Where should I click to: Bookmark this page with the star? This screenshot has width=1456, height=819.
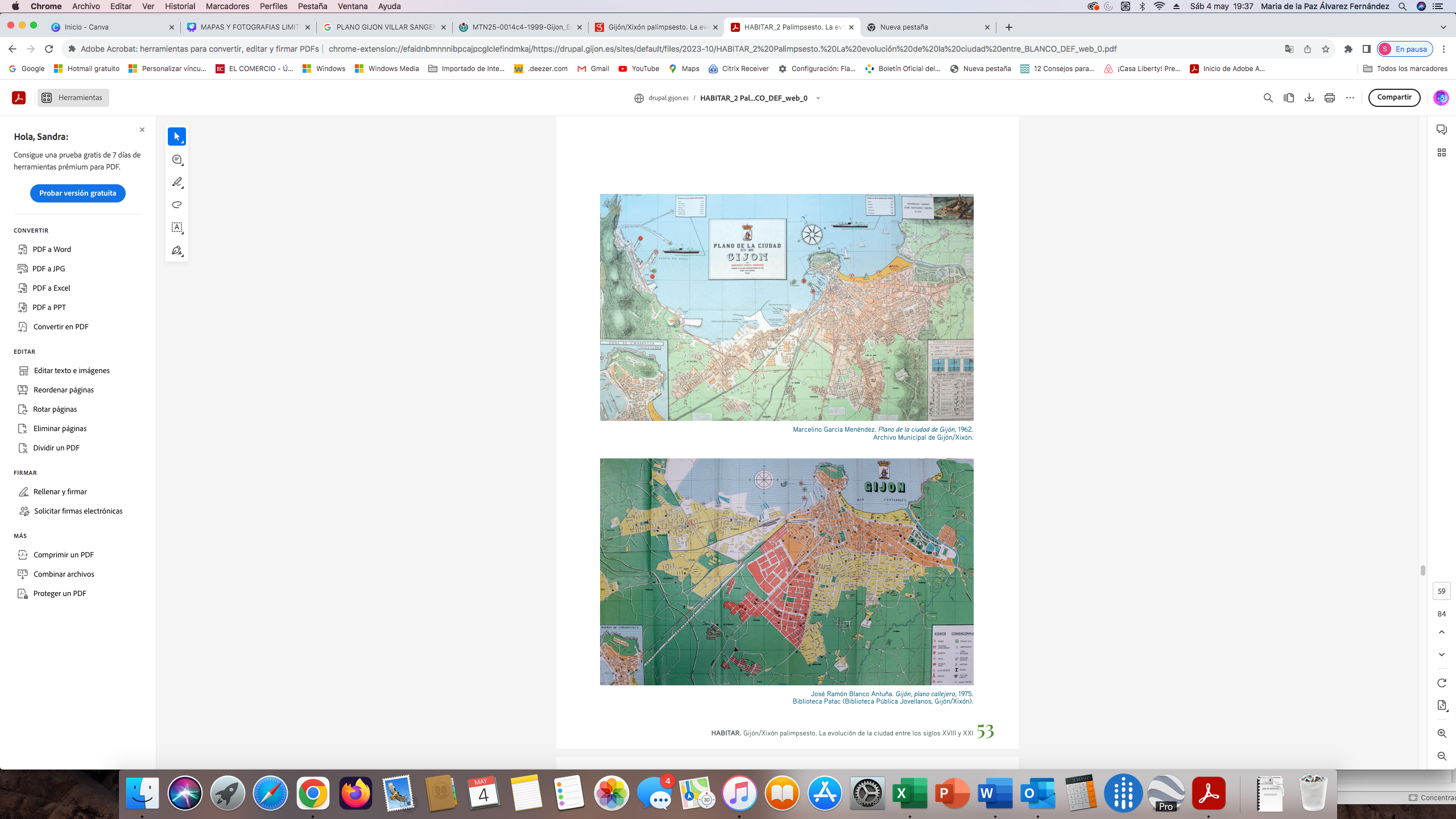pos(1326,49)
